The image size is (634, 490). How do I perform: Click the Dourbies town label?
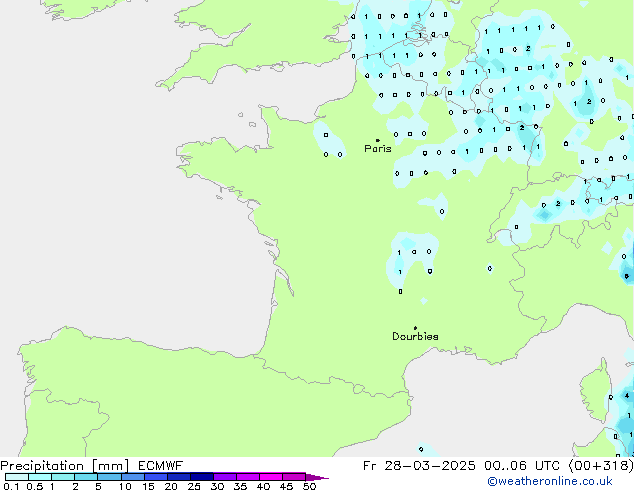(415, 336)
